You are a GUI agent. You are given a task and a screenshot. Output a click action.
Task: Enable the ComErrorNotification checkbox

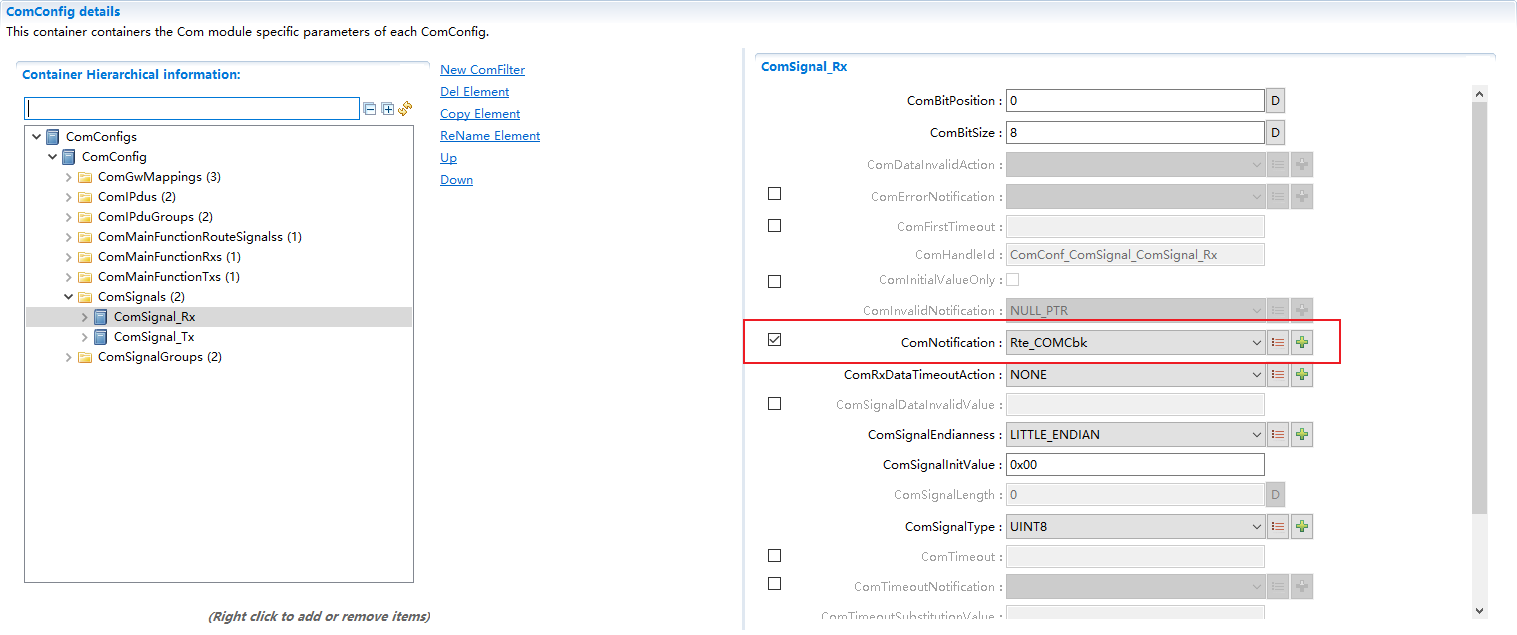774,194
